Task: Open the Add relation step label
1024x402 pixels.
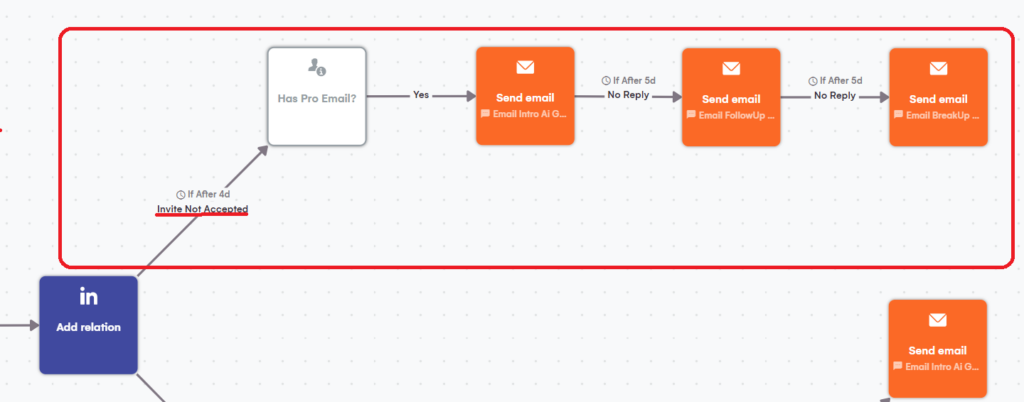Action: 88,326
